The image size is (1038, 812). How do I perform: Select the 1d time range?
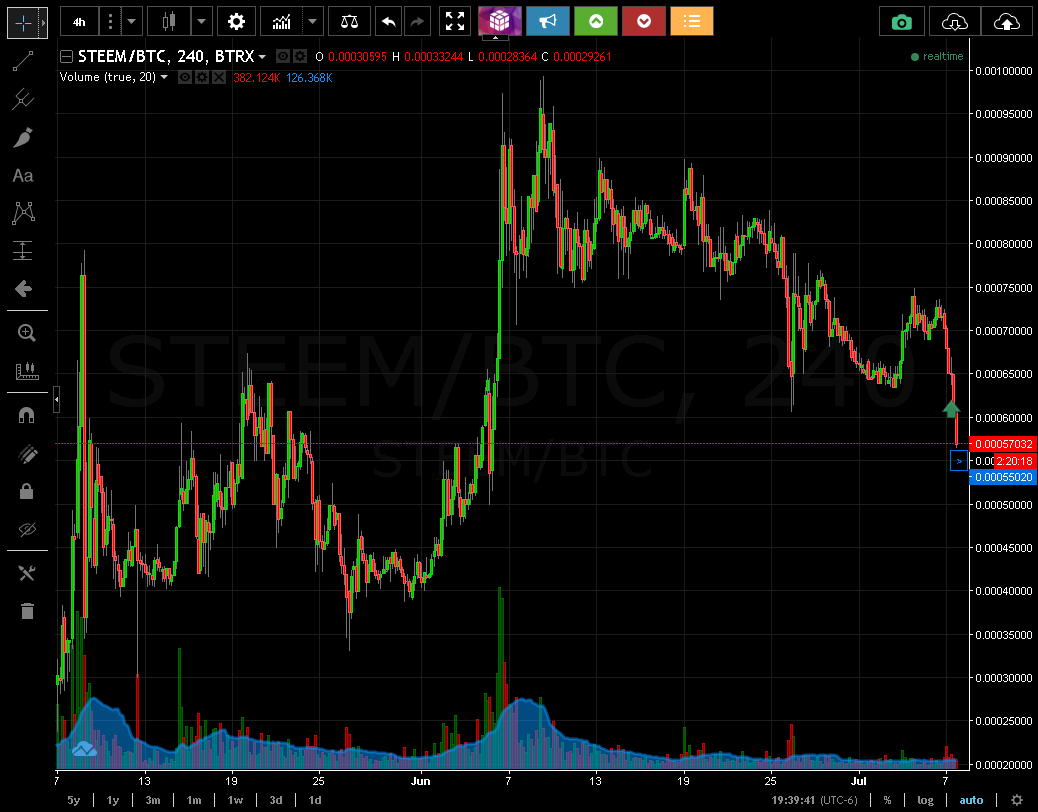coord(315,800)
